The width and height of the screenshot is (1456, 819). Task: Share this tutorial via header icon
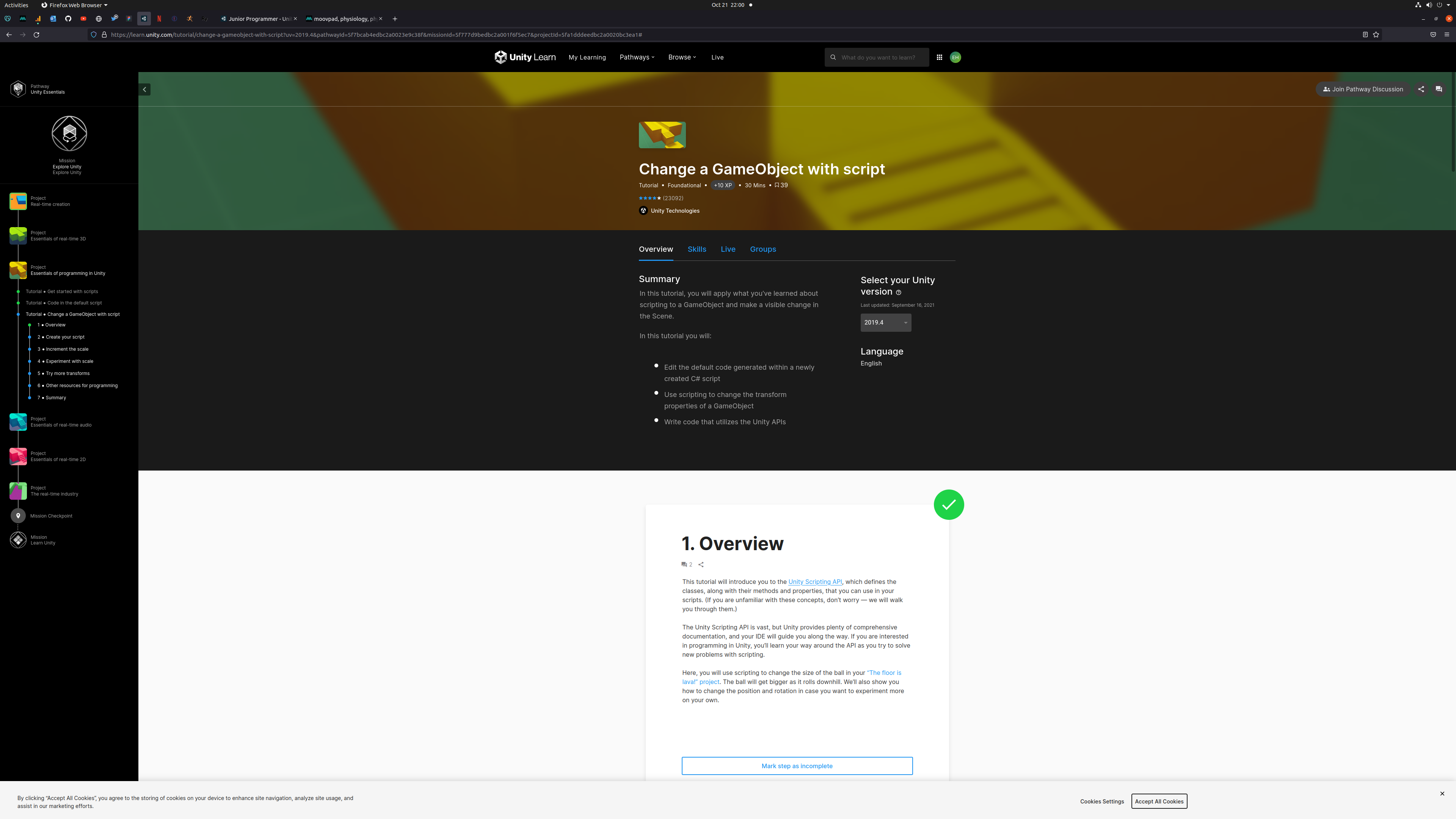[1421, 89]
